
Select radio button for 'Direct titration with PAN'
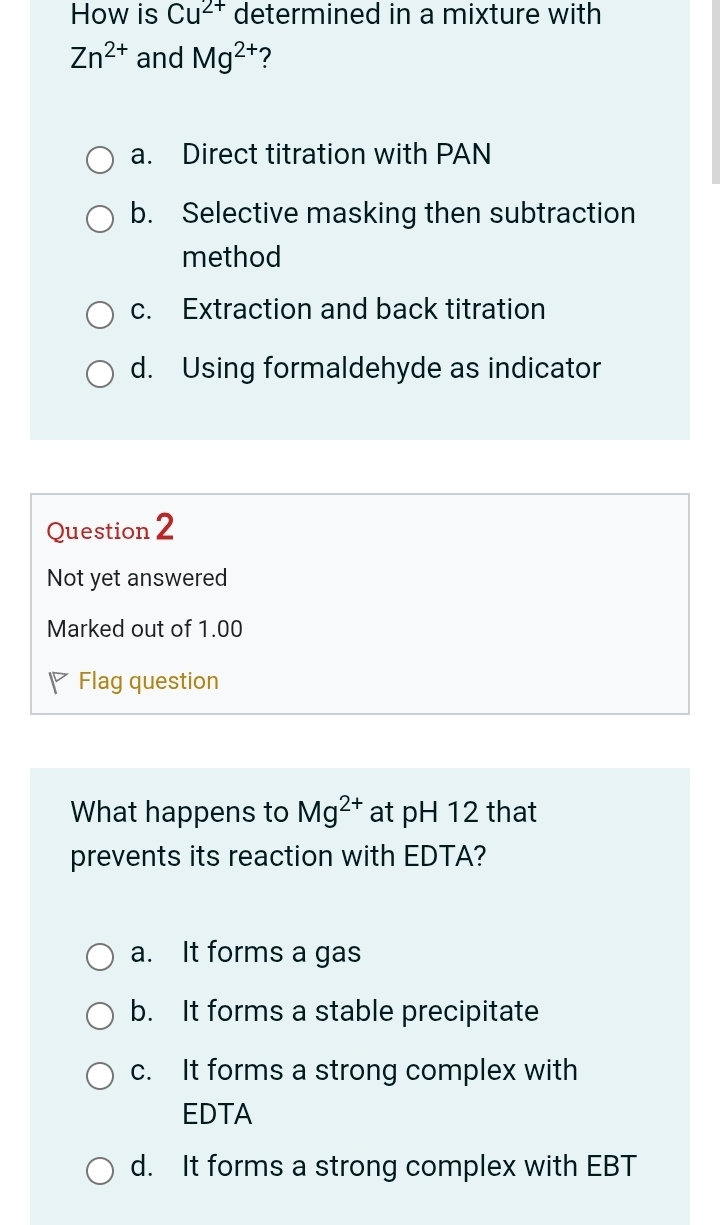(99, 158)
